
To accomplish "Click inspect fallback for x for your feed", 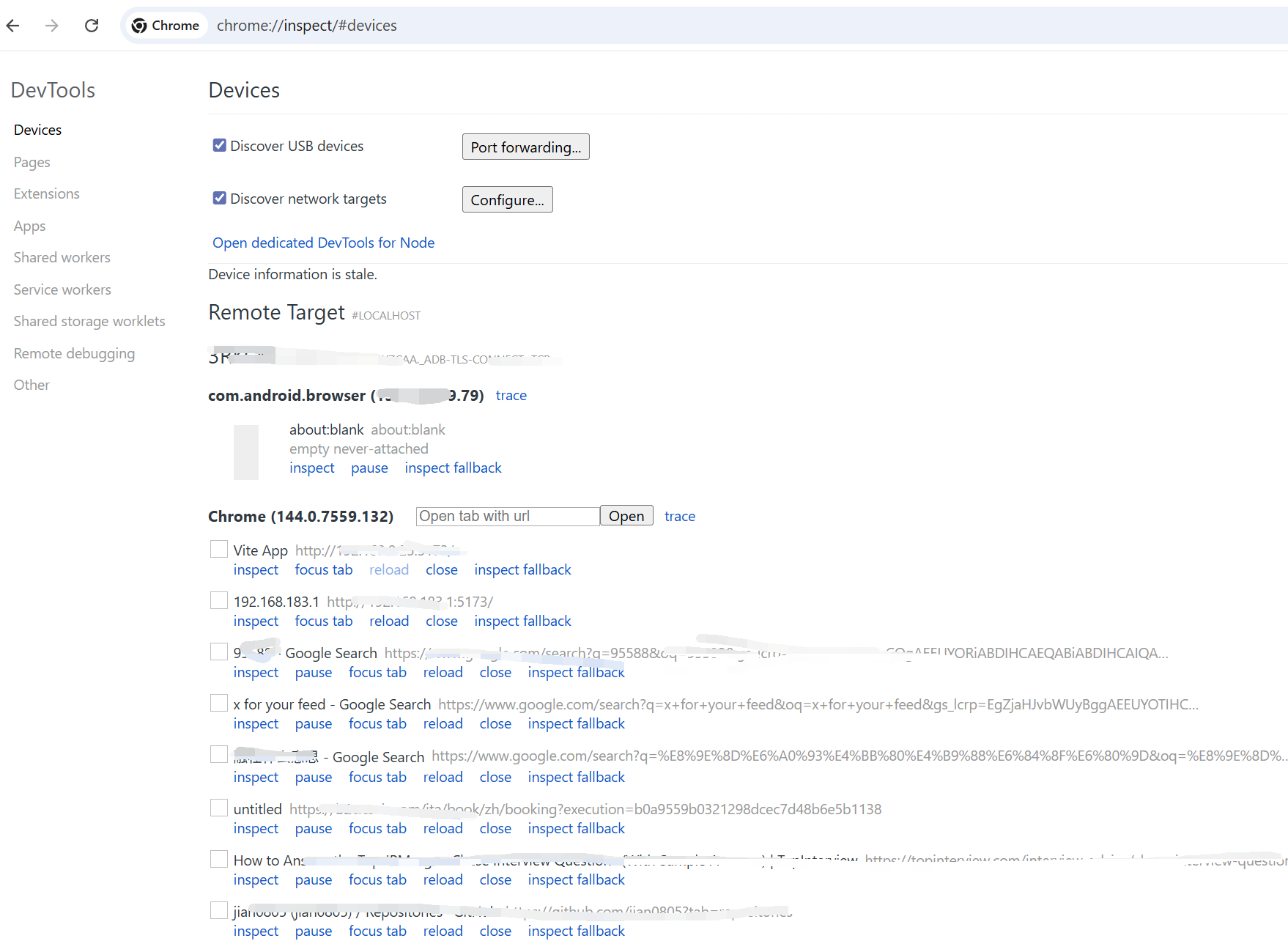I will pos(576,723).
